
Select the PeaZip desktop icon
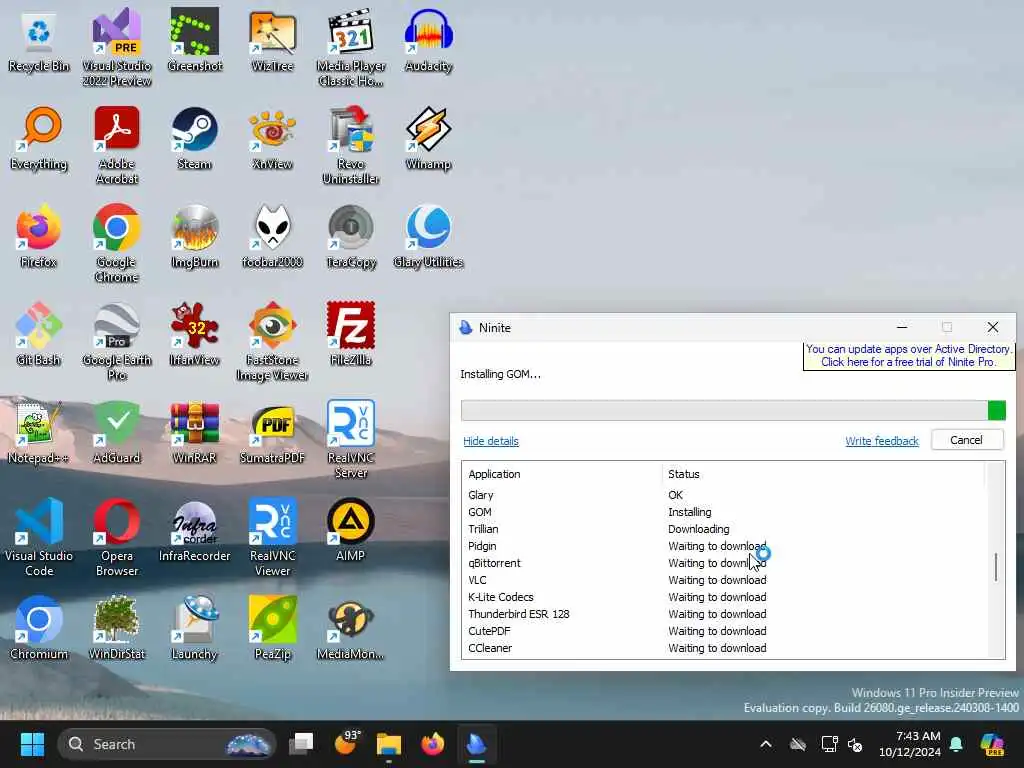point(272,629)
